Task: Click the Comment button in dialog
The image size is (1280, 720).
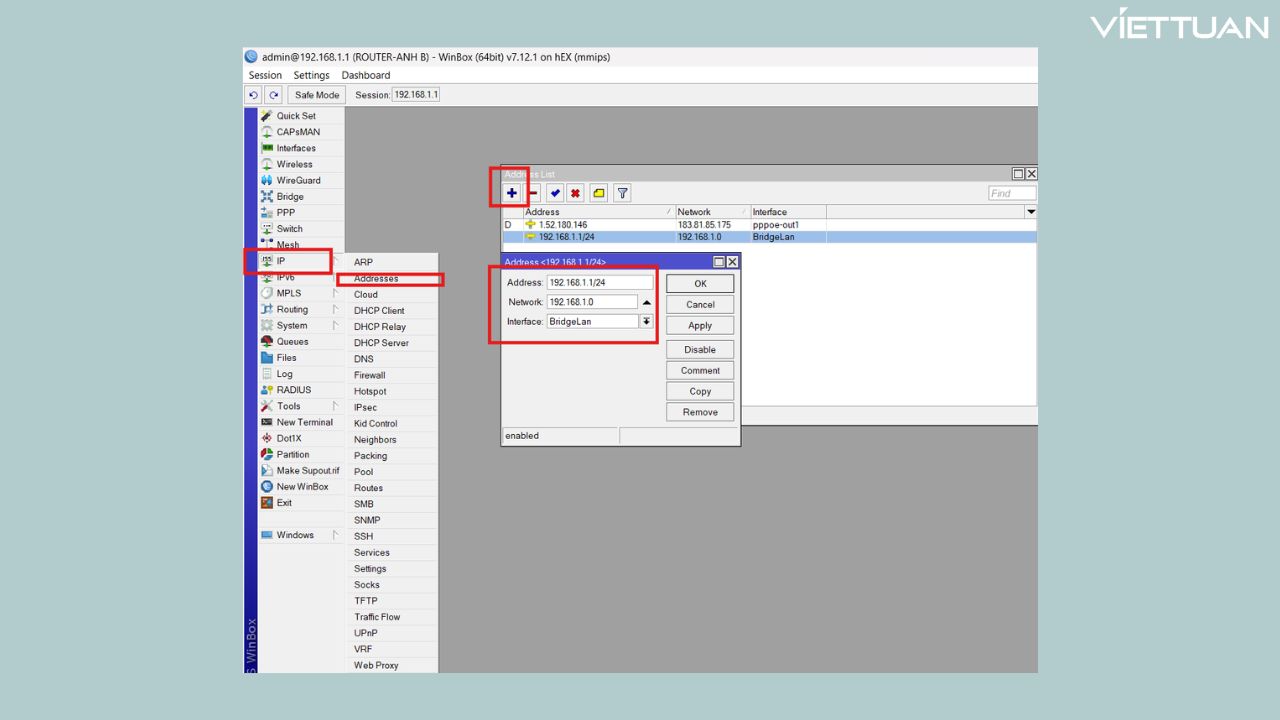Action: 700,370
